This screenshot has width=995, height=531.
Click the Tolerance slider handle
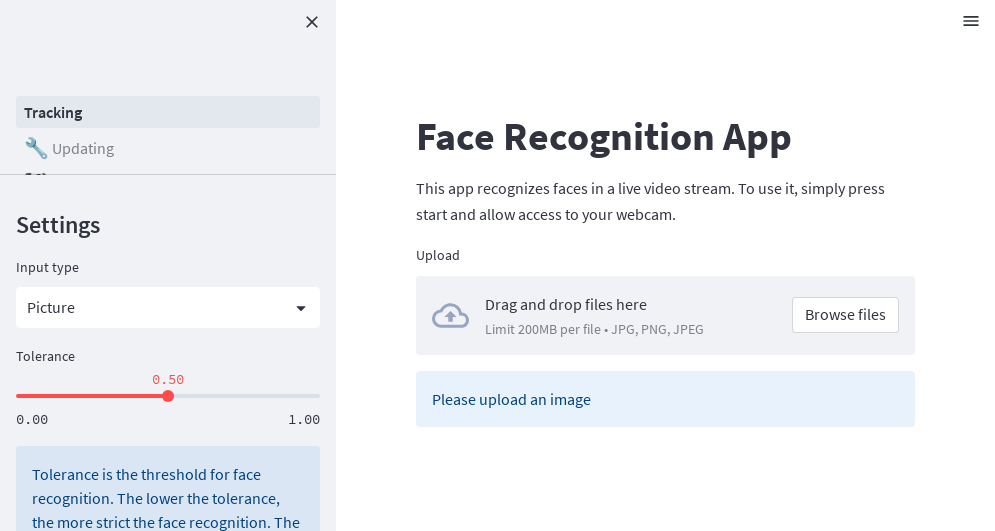tap(168, 396)
